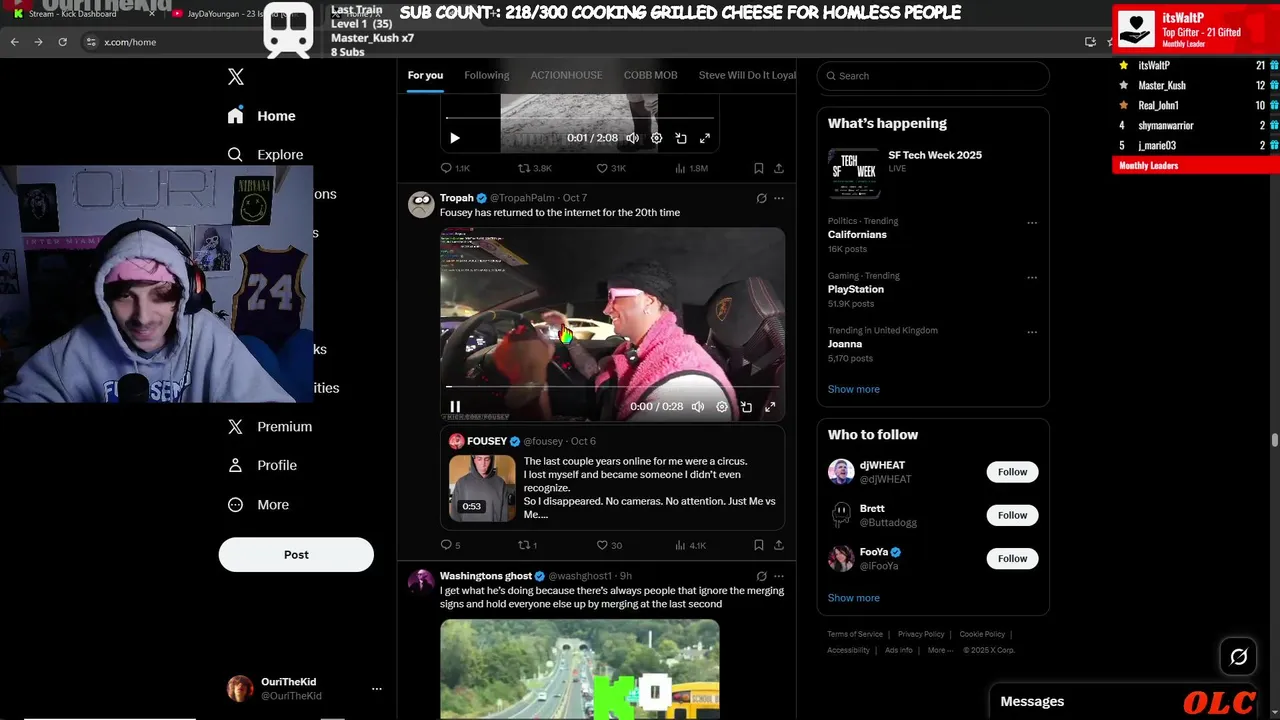1280x720 pixels.
Task: Open more options on Washingtons ghost post
Action: (x=779, y=576)
